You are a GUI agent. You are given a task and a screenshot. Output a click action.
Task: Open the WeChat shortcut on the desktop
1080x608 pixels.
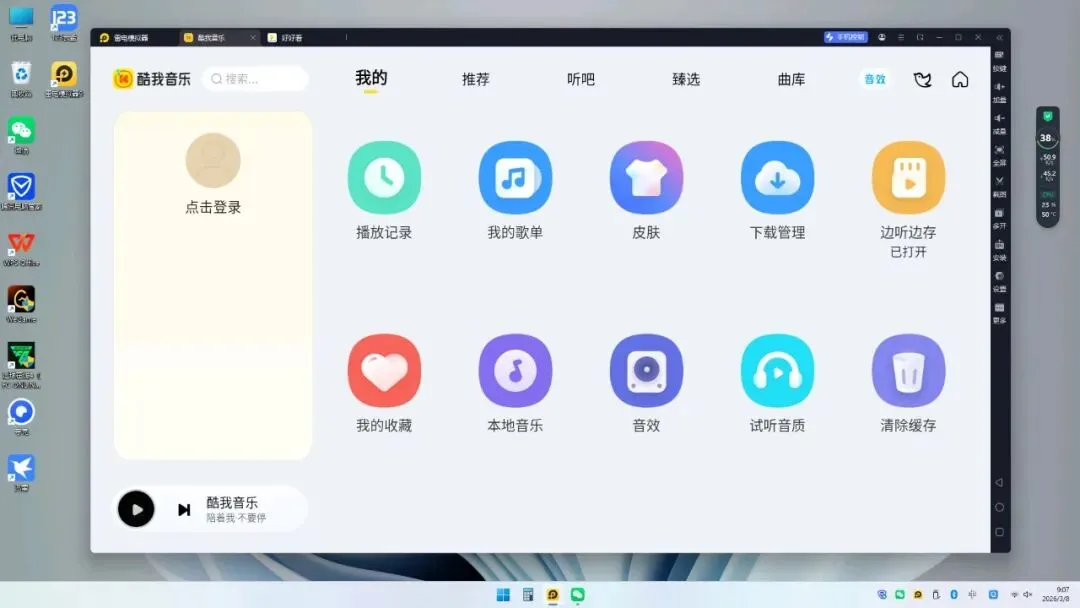(x=21, y=135)
